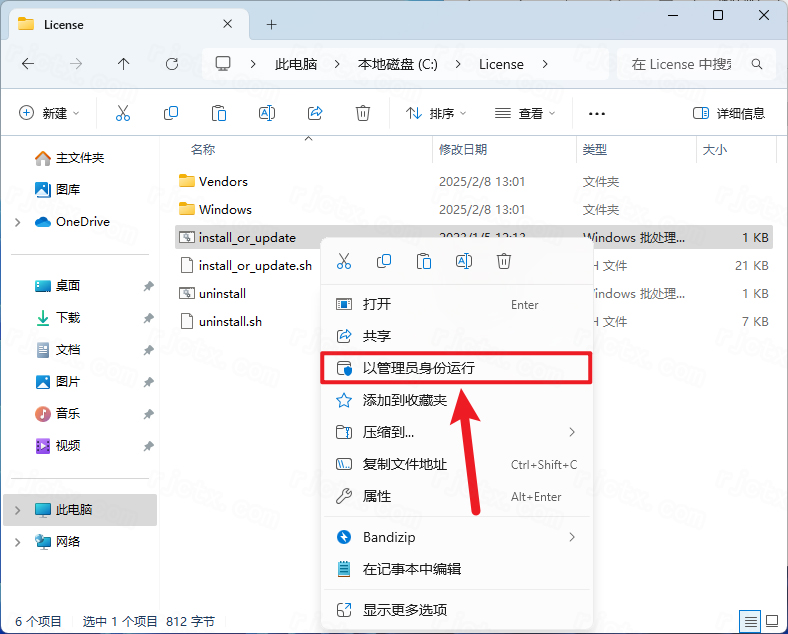788x634 pixels.
Task: Click the Rename icon in the toolbar
Action: tap(267, 114)
